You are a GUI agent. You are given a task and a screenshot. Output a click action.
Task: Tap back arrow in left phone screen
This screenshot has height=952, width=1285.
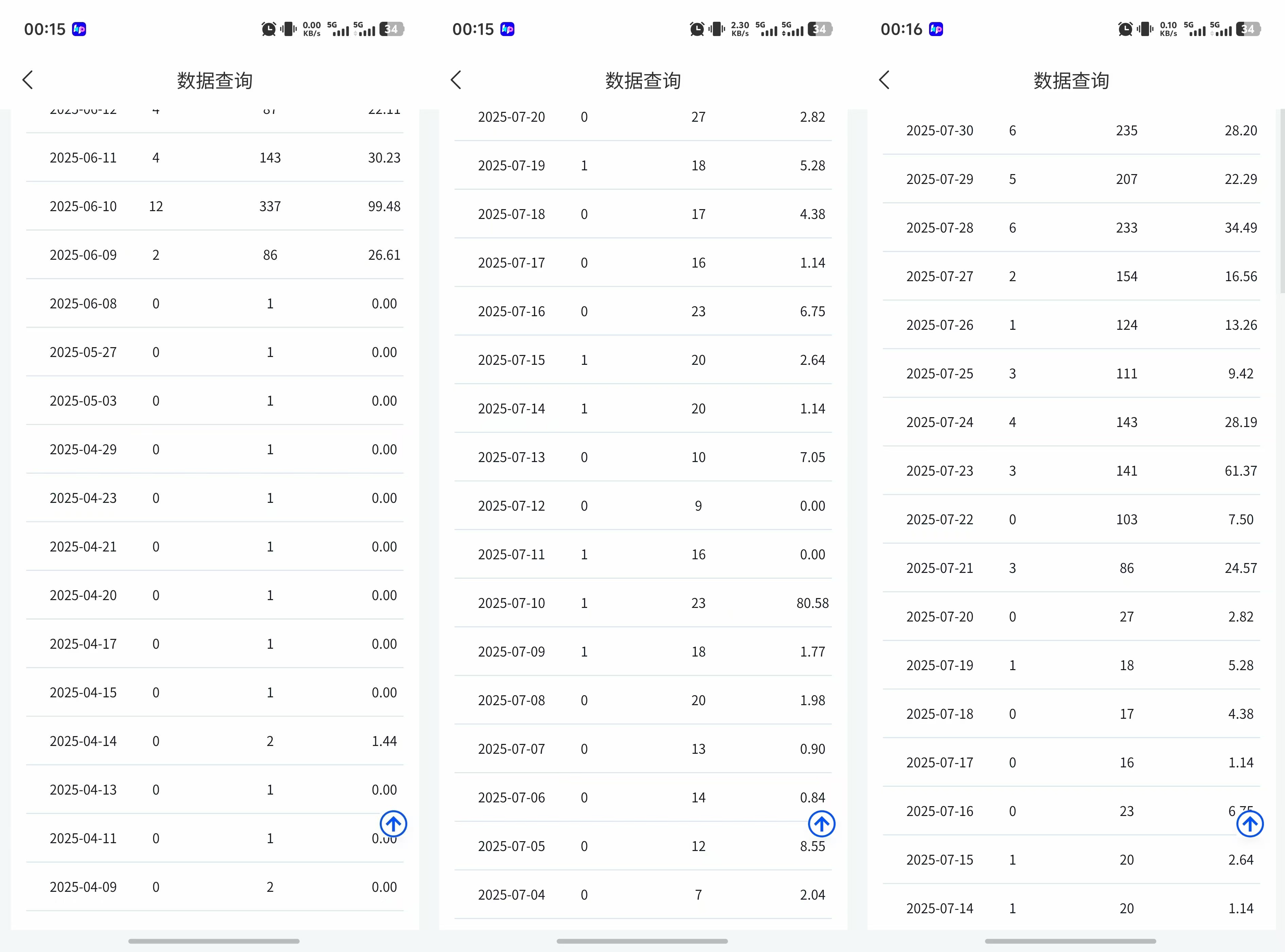[28, 80]
